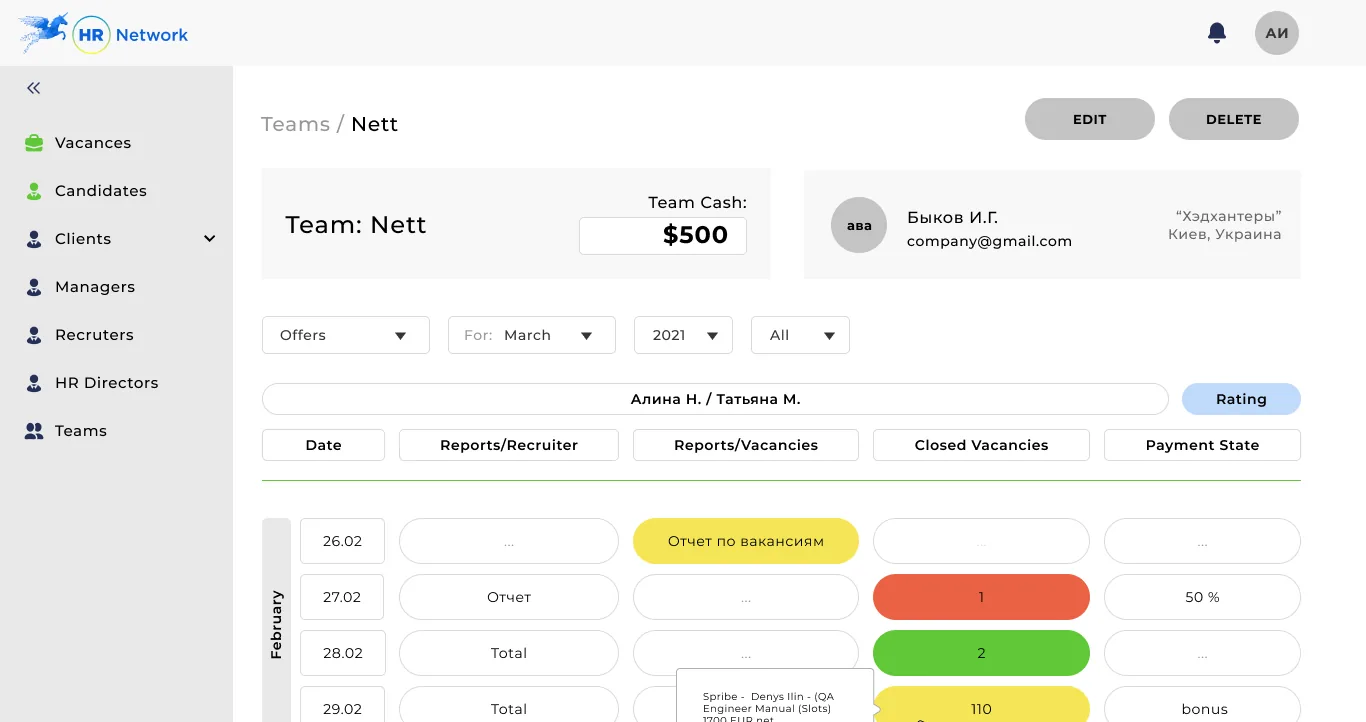Viewport: 1366px width, 722px height.
Task: Click the Rating button
Action: [x=1241, y=399]
